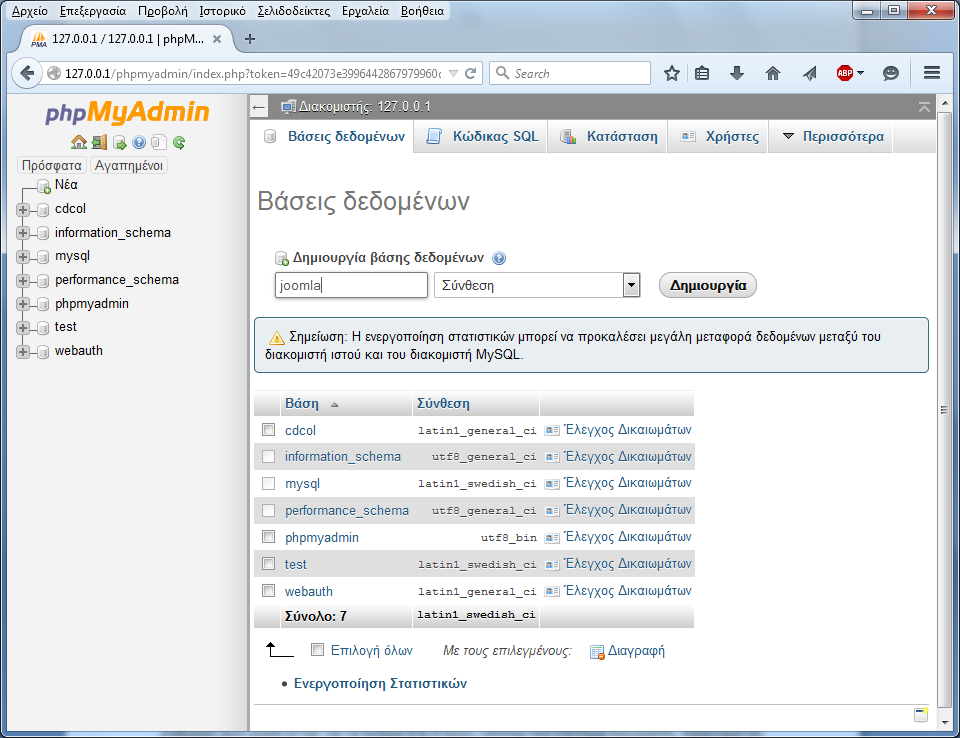Image resolution: width=960 pixels, height=738 pixels.
Task: Check the cdcol database checkbox
Action: click(x=268, y=429)
